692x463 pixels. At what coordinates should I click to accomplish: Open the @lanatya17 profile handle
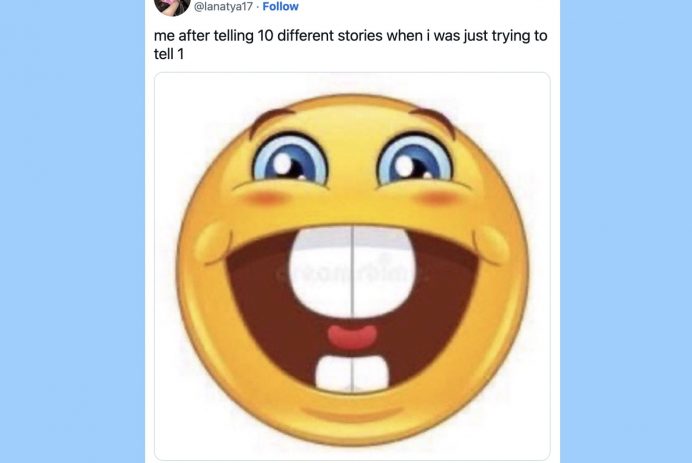tap(222, 6)
